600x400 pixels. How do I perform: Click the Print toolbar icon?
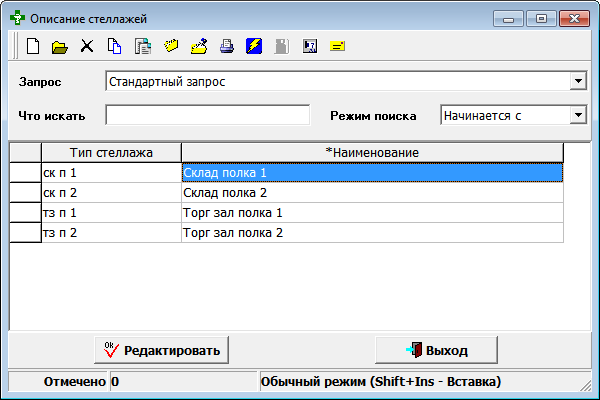[226, 46]
